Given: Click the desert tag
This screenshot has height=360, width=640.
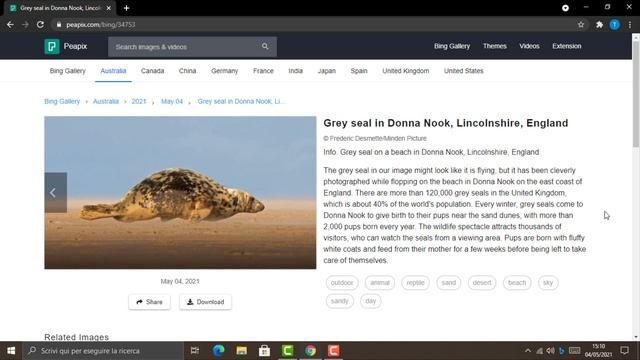Looking at the screenshot, I should pos(482,282).
